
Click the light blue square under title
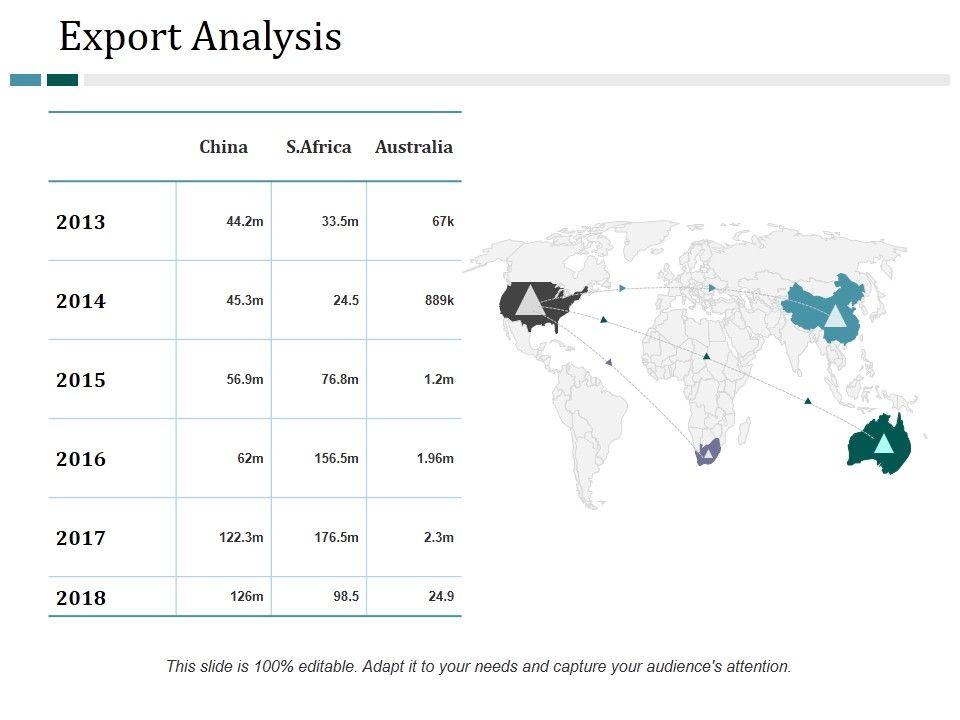pyautogui.click(x=26, y=80)
